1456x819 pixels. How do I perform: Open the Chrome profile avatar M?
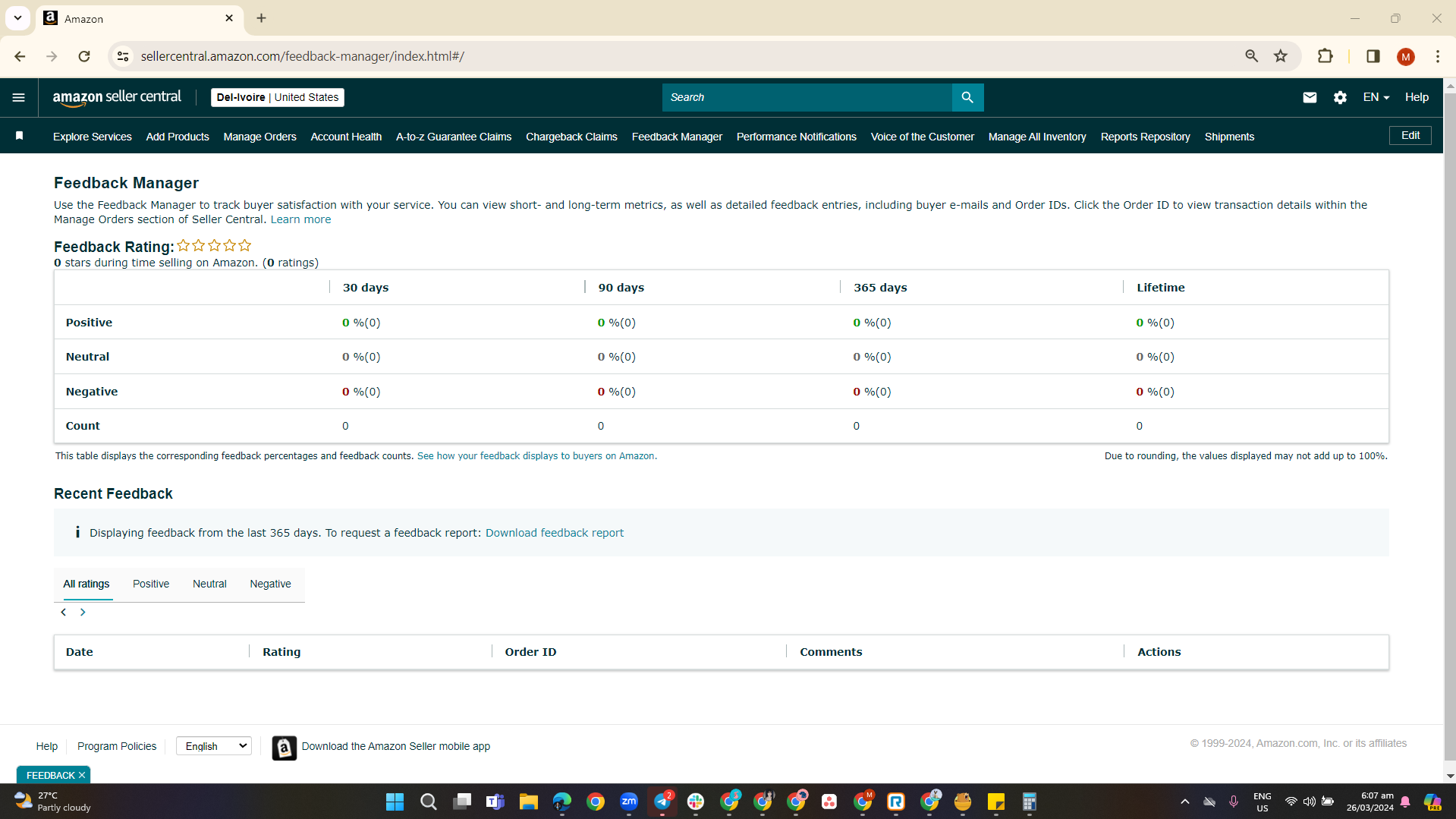point(1405,56)
